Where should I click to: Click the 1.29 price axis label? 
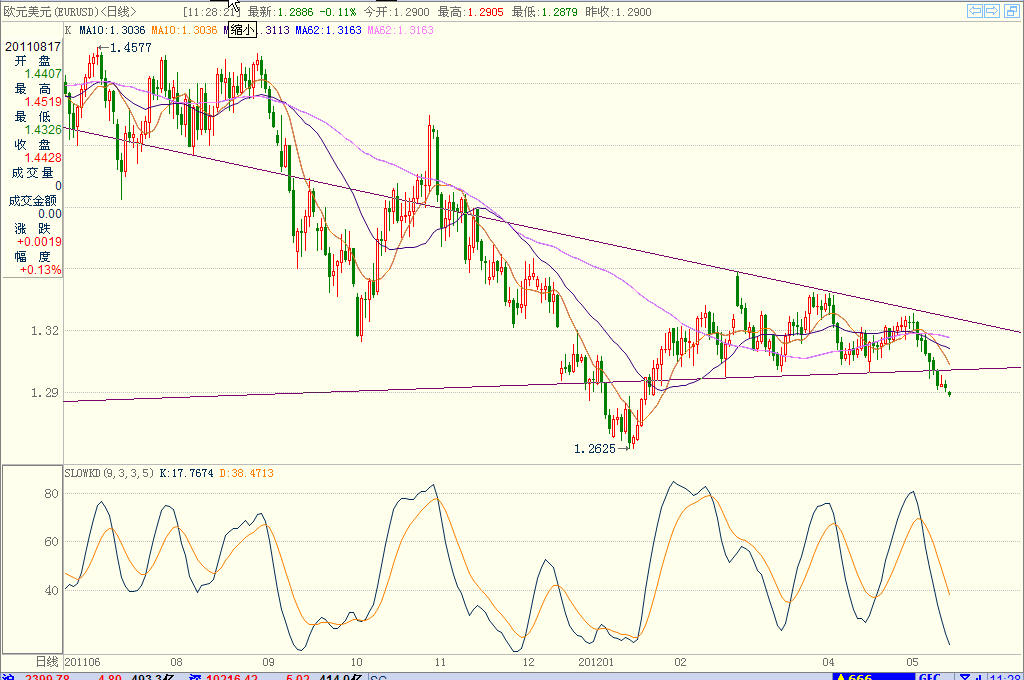pos(44,393)
